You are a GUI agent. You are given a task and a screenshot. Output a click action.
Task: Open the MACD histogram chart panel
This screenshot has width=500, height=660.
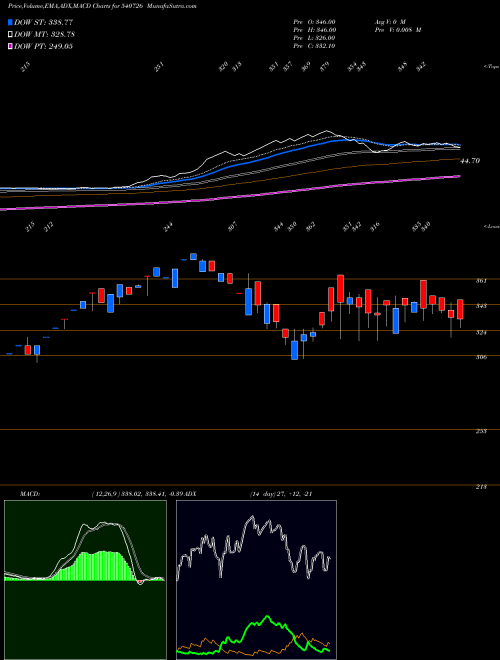pos(85,580)
